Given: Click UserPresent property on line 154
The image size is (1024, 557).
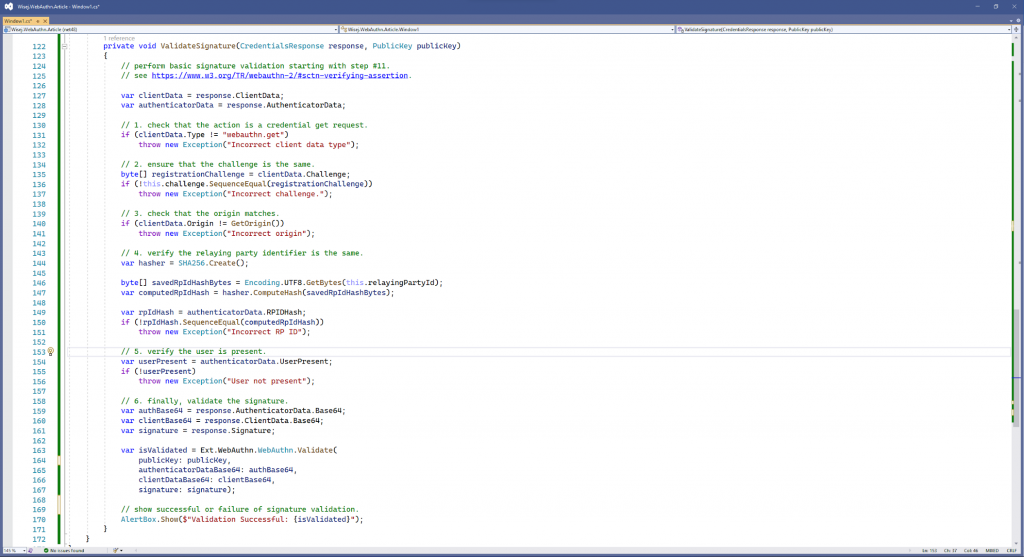Looking at the screenshot, I should [304, 361].
